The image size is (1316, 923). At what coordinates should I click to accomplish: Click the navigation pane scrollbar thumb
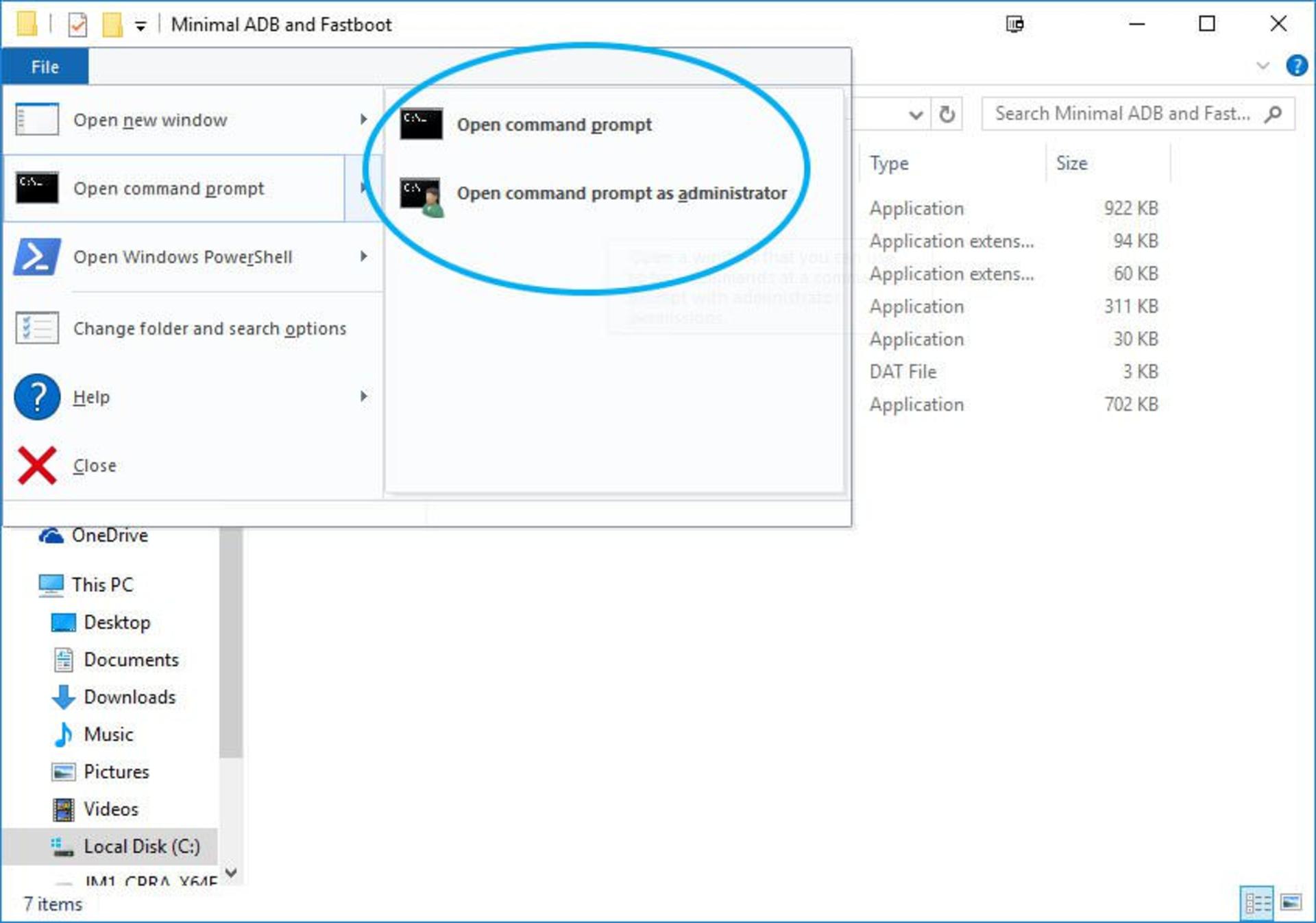[x=231, y=641]
